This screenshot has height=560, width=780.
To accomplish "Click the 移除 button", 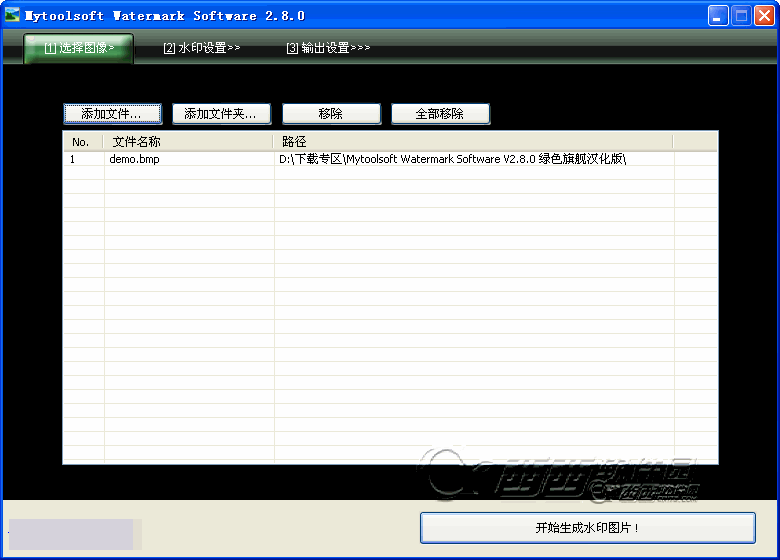I will click(x=331, y=114).
